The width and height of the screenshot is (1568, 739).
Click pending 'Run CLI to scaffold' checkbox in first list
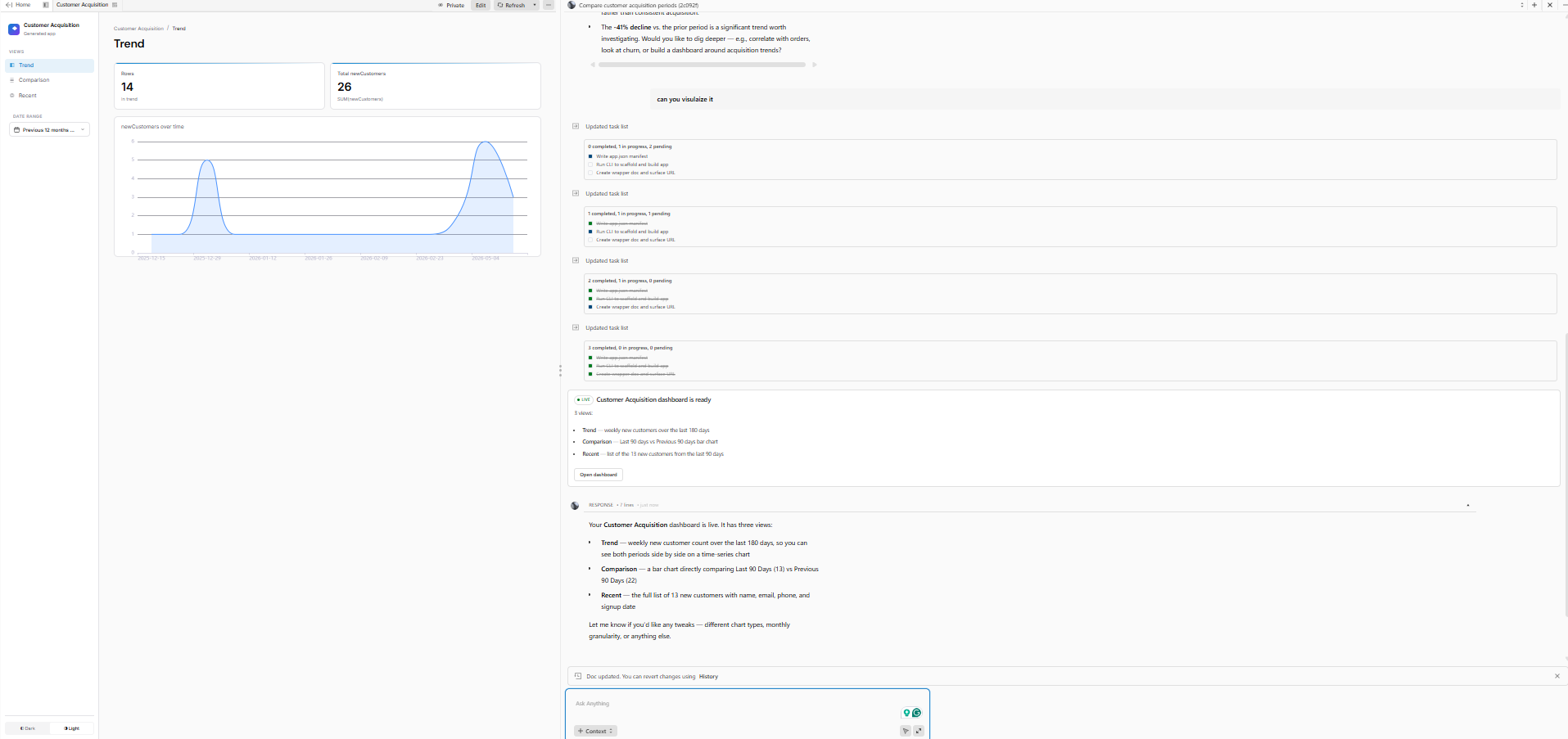(x=590, y=164)
